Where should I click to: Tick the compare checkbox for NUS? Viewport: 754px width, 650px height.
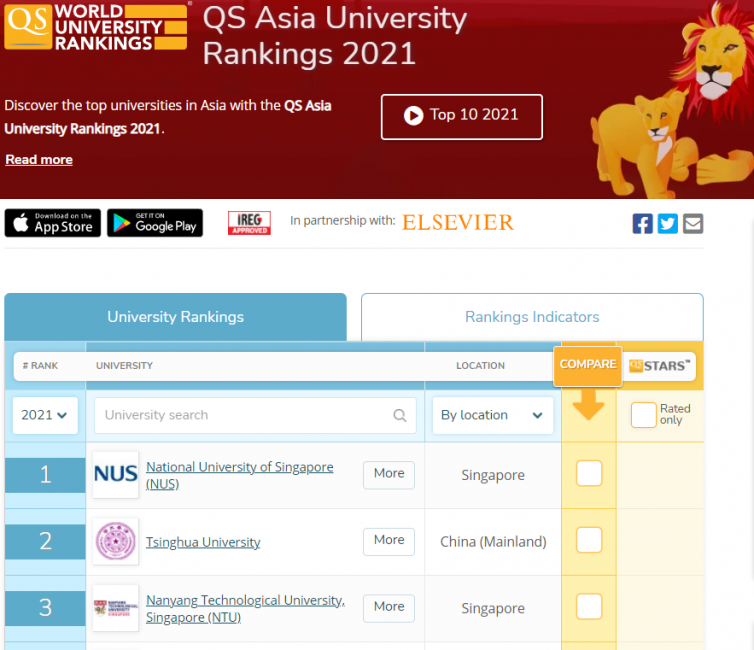(589, 474)
